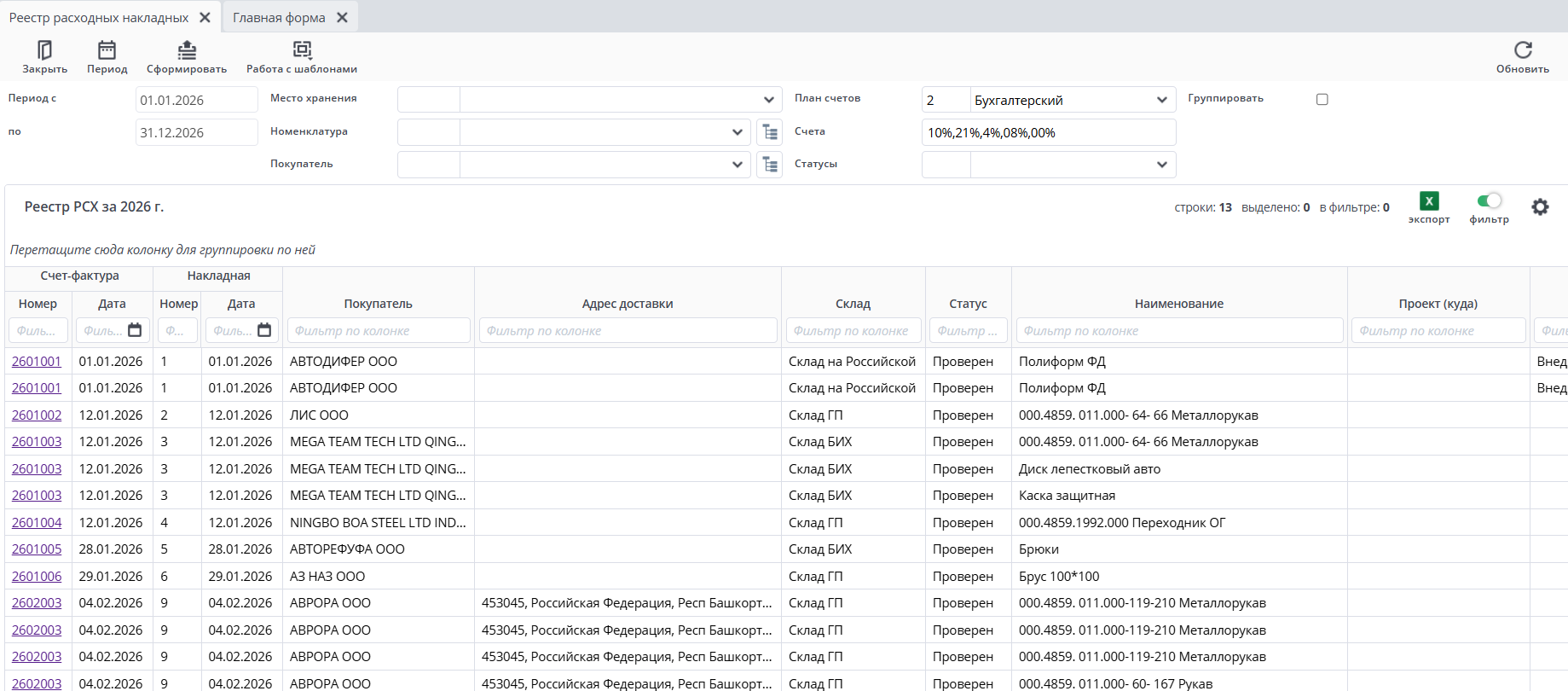Viewport: 1568px width, 691px height.
Task: Expand the План счетов dropdown
Action: [x=1161, y=100]
